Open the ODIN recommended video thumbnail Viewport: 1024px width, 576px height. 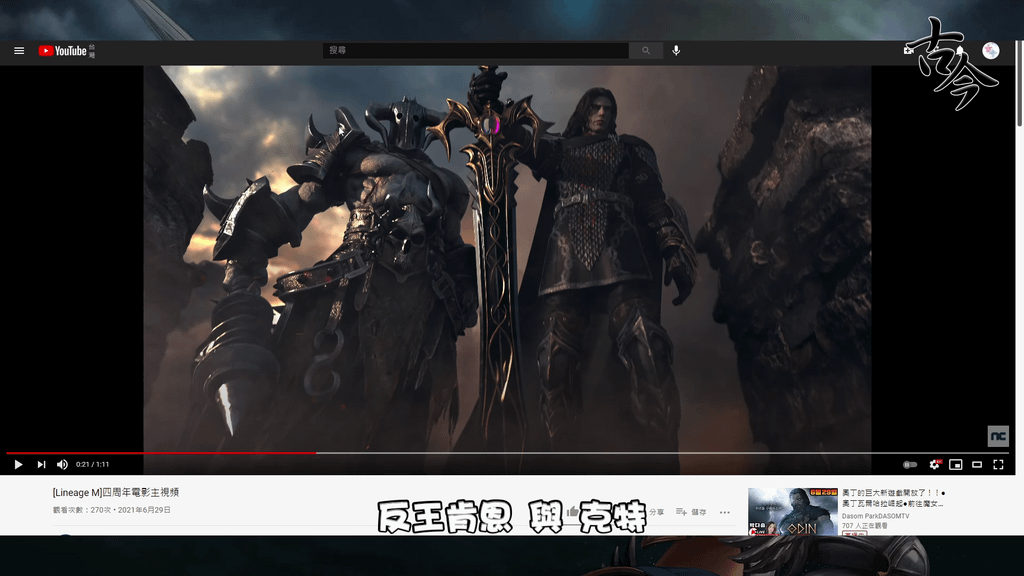[x=793, y=511]
